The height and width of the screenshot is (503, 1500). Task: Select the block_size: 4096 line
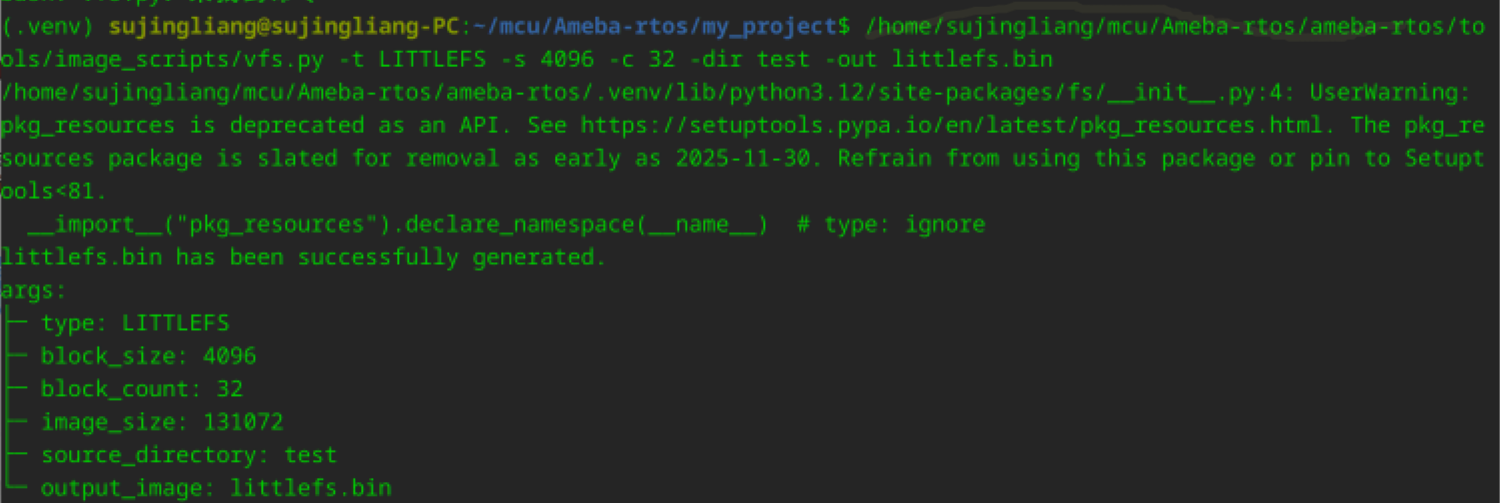[x=148, y=356]
